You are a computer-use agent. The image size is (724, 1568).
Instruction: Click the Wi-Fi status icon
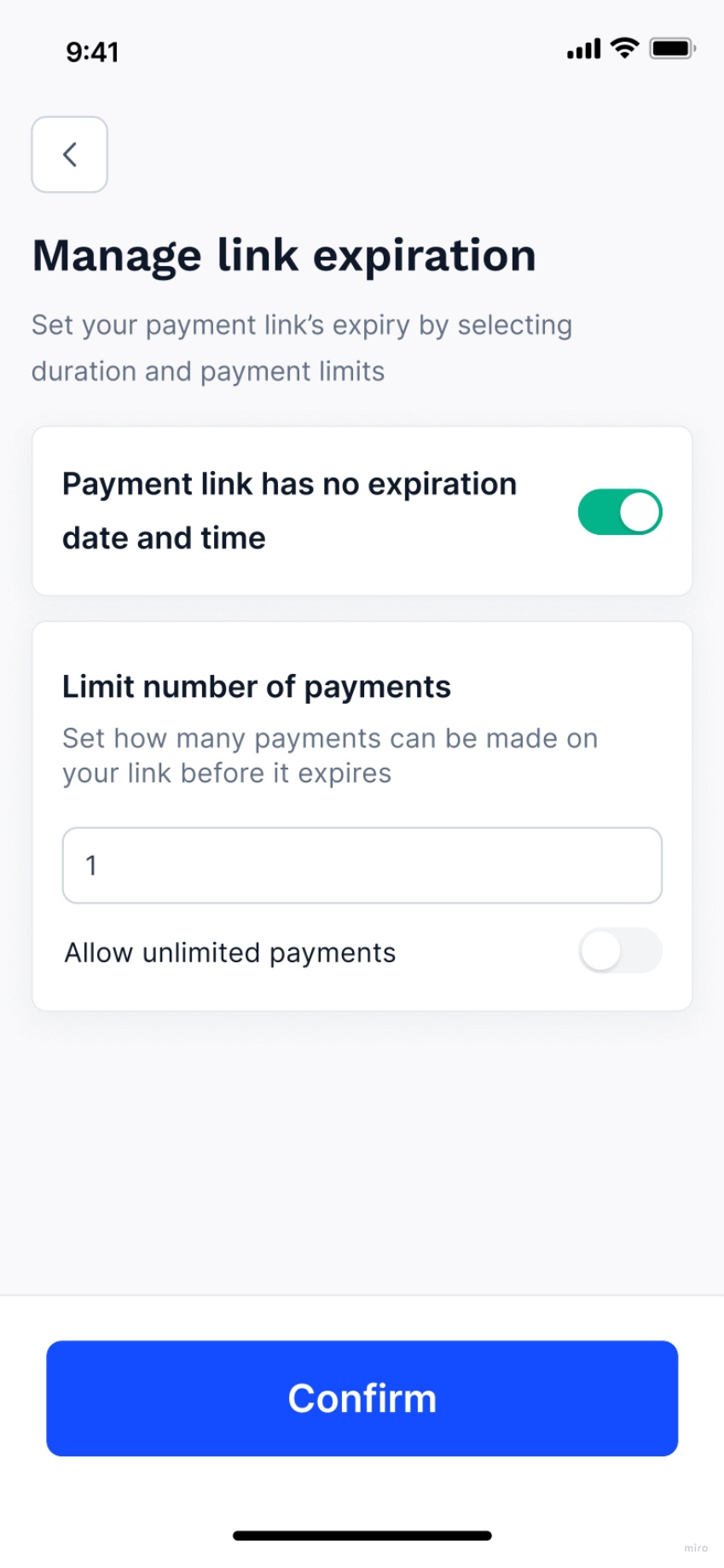[625, 49]
